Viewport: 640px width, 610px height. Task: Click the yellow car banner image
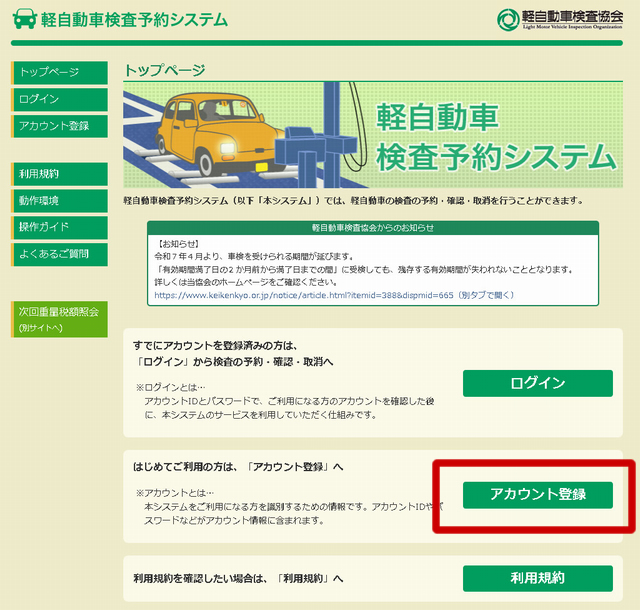(373, 135)
